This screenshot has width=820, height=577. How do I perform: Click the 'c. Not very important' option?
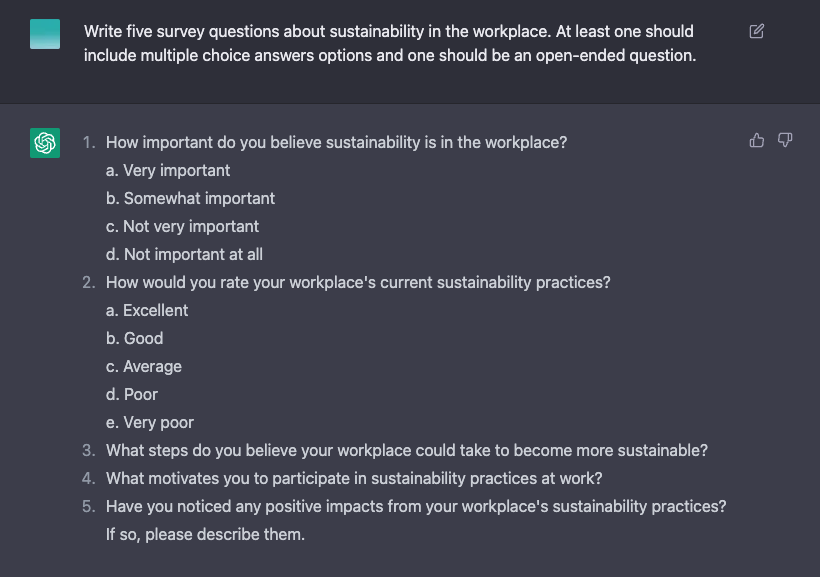click(183, 227)
